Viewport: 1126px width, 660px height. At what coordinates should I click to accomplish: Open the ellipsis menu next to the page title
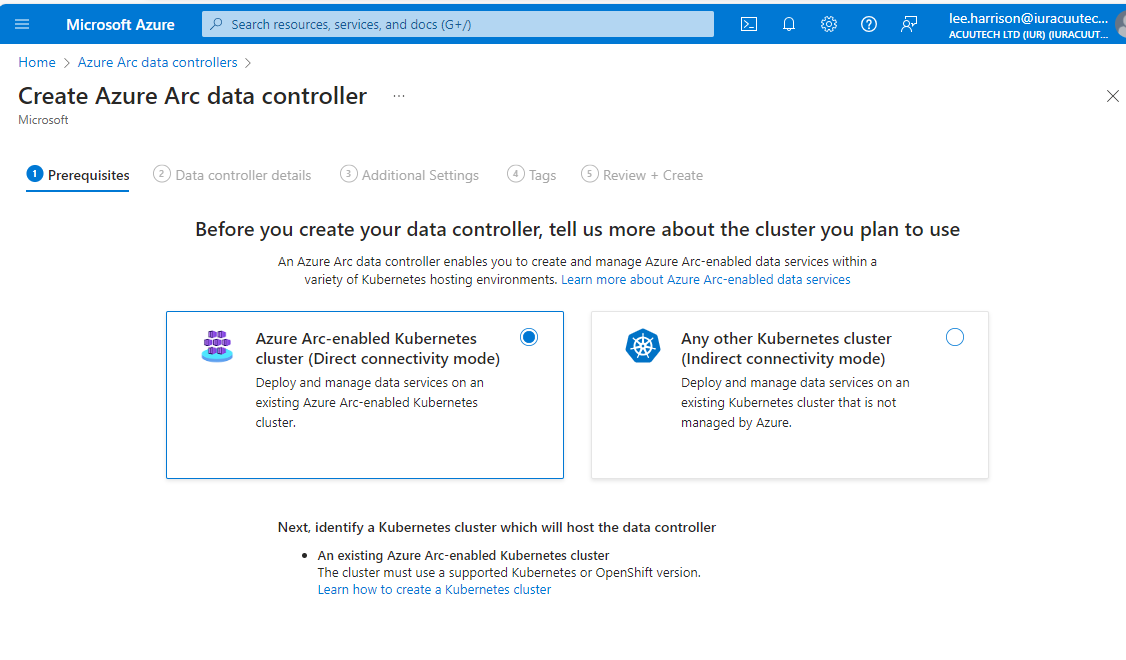(x=399, y=95)
